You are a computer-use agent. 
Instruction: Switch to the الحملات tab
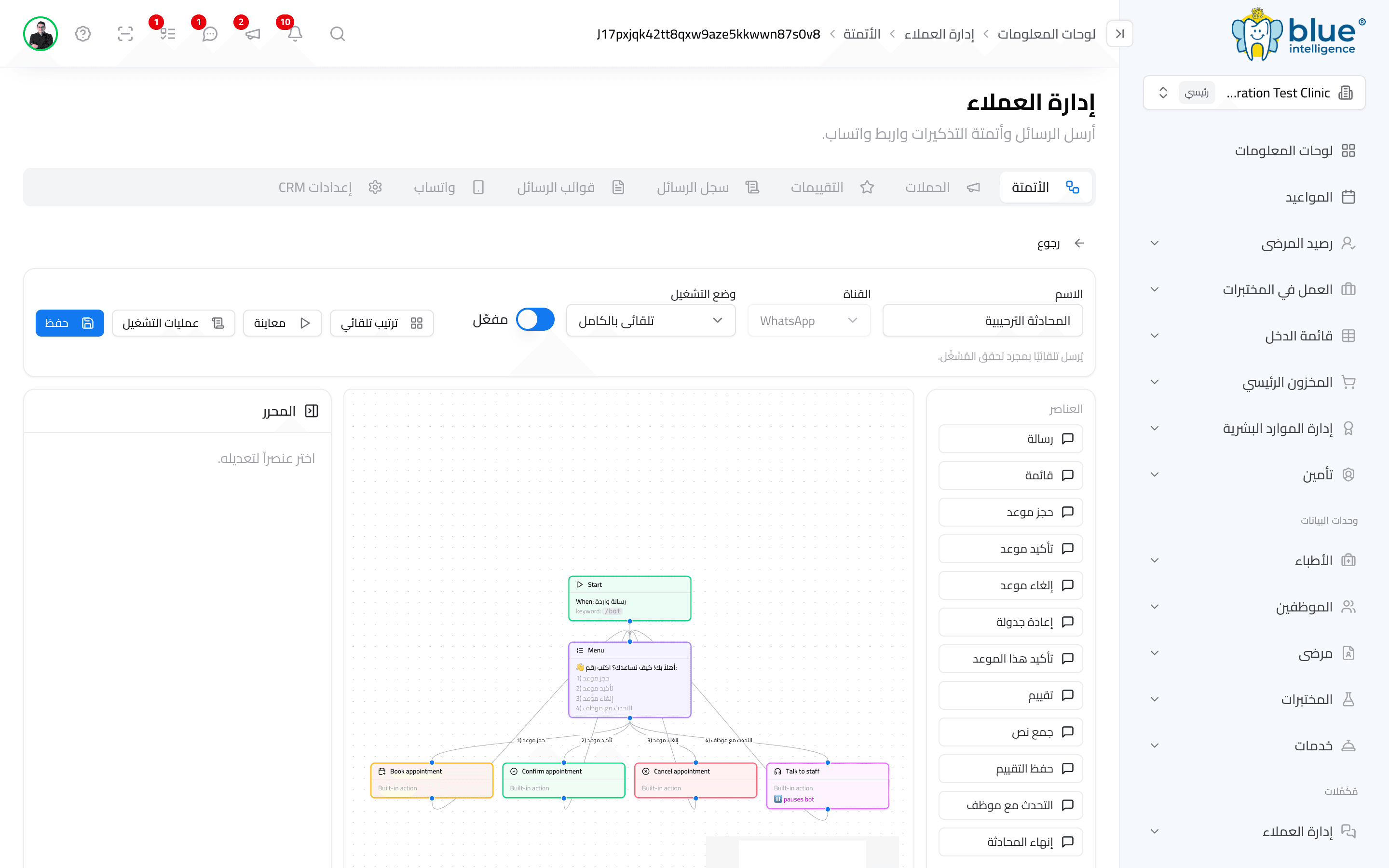point(942,187)
